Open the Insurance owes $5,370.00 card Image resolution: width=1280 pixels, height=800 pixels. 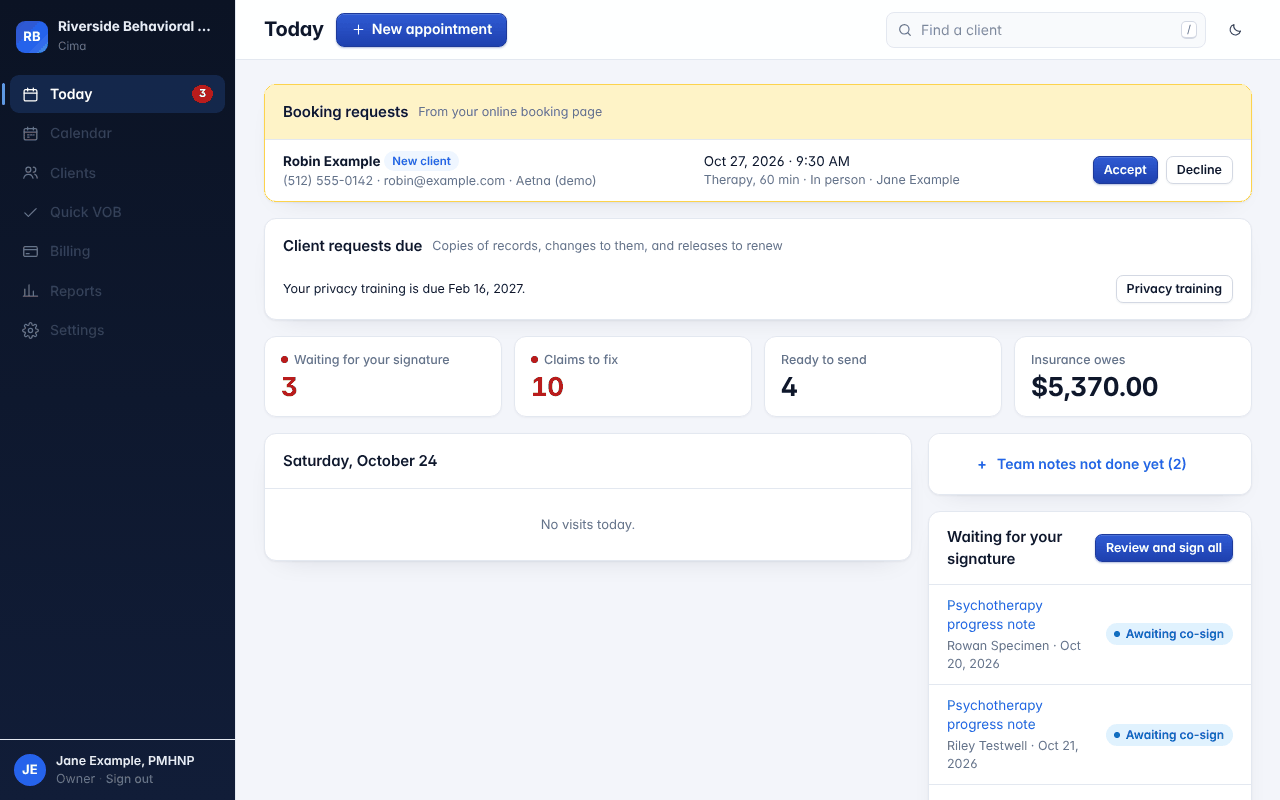pyautogui.click(x=1133, y=376)
